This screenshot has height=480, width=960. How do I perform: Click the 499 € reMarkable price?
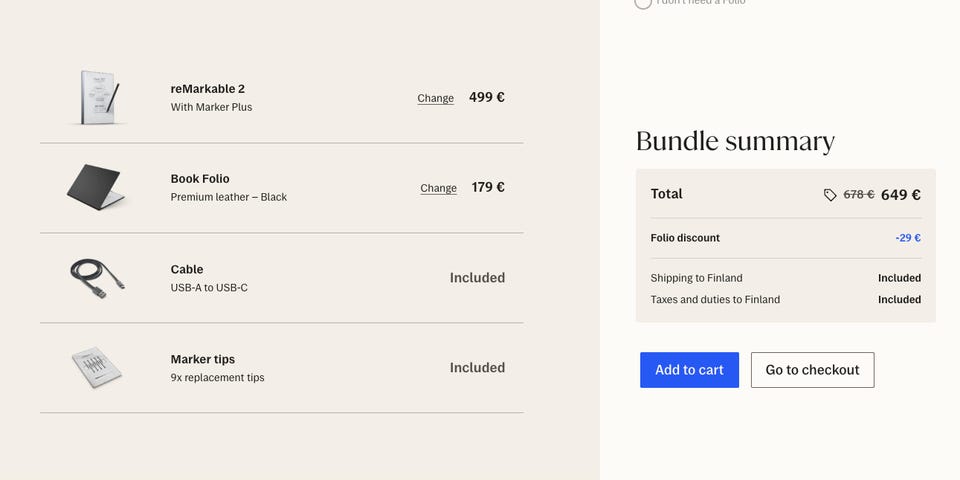[487, 97]
